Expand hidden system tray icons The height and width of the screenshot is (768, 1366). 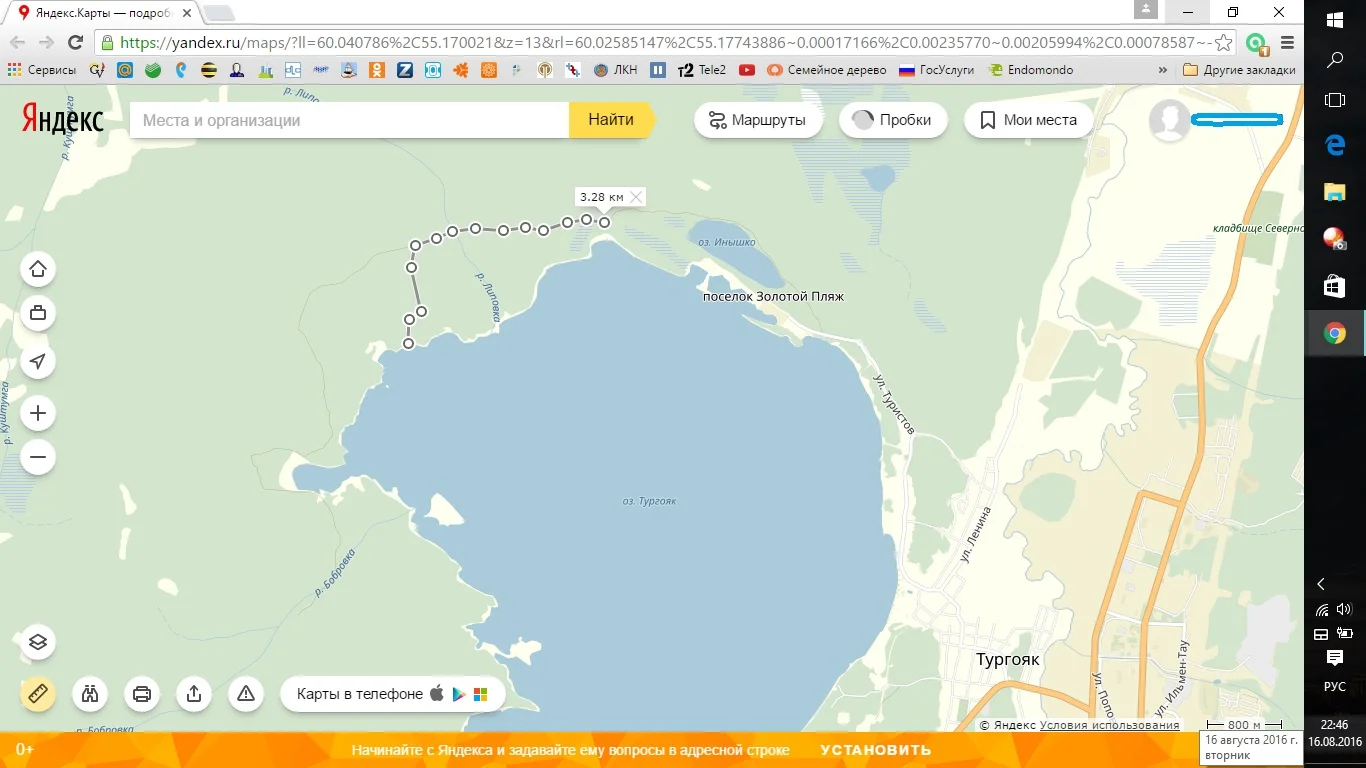(1321, 584)
